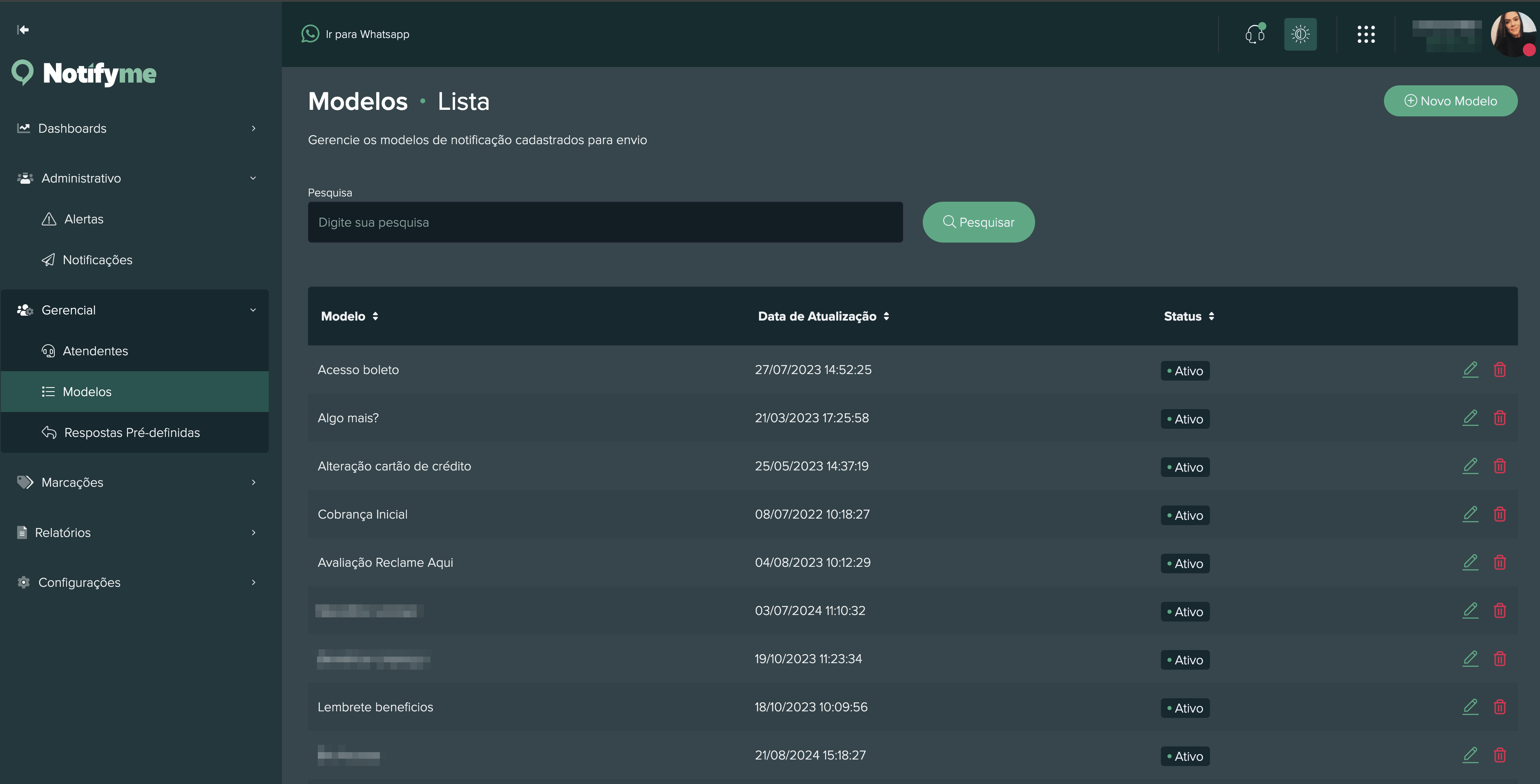Click the Ativo badge on Lembrete beneficios row
Screen dimensions: 1540x784
click(1185, 708)
